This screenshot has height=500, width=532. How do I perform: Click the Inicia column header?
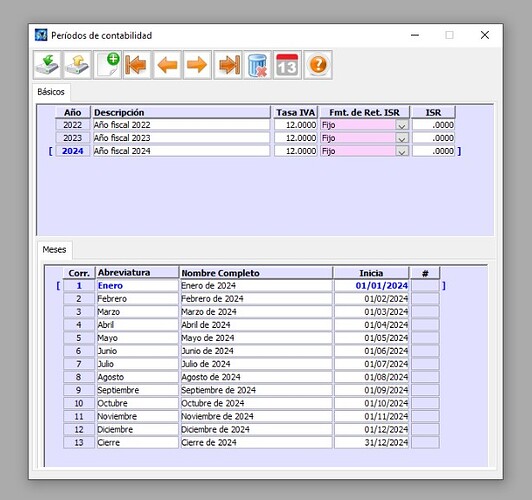(371, 273)
